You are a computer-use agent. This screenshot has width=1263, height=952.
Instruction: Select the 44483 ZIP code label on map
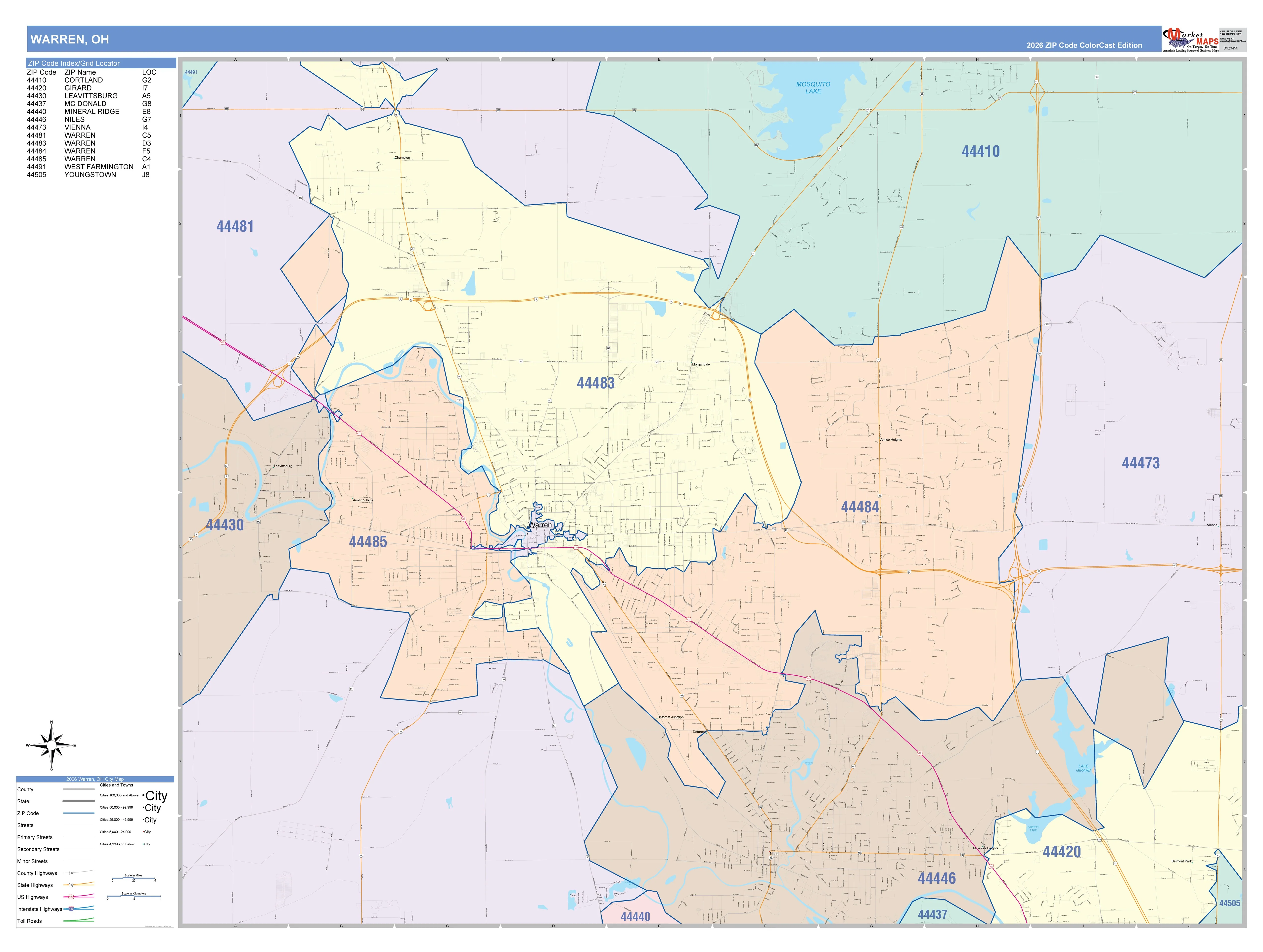[595, 383]
